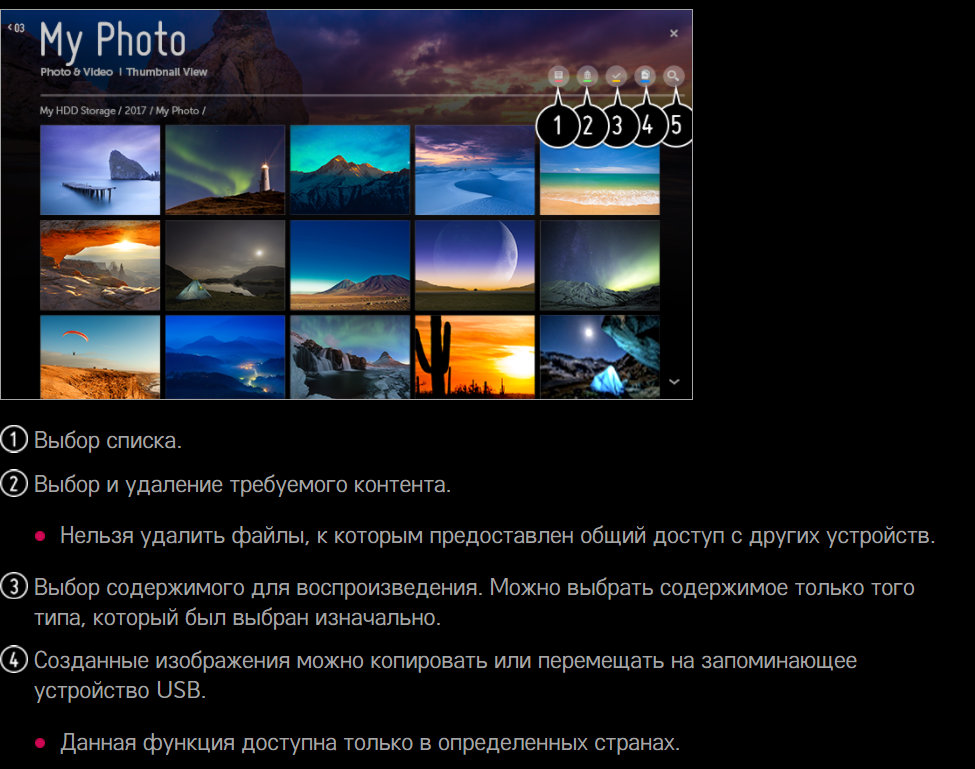Open My HDD Storage in breadcrumb path
Image resolution: width=975 pixels, height=769 pixels.
78,111
